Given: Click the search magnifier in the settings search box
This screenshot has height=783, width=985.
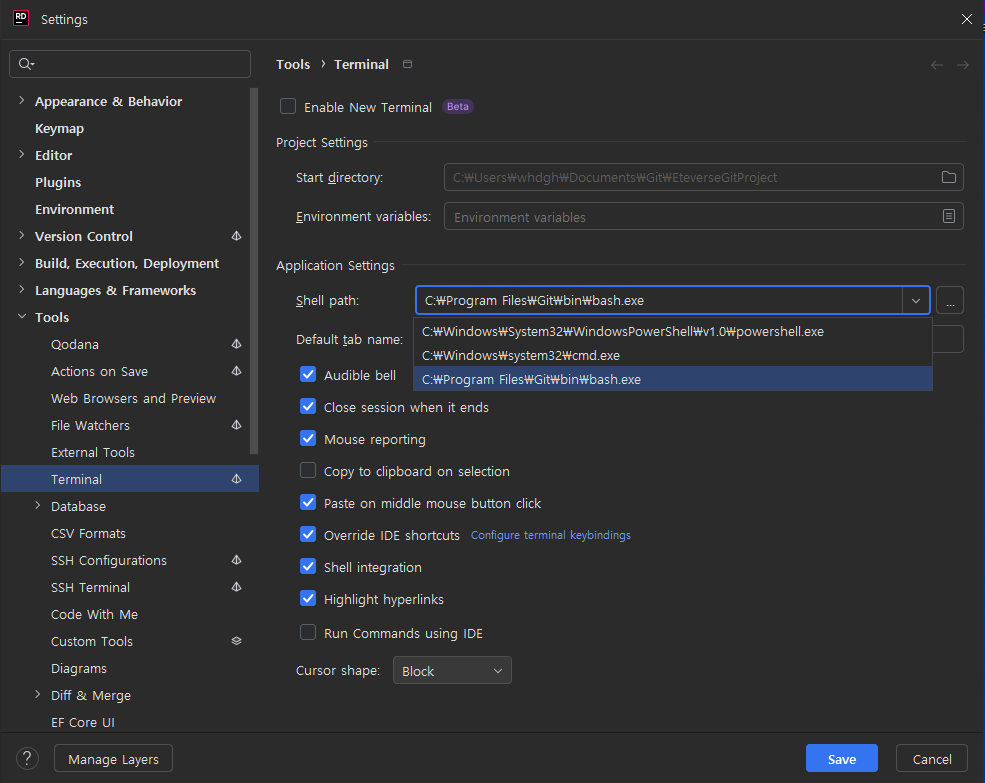Looking at the screenshot, I should [x=25, y=64].
